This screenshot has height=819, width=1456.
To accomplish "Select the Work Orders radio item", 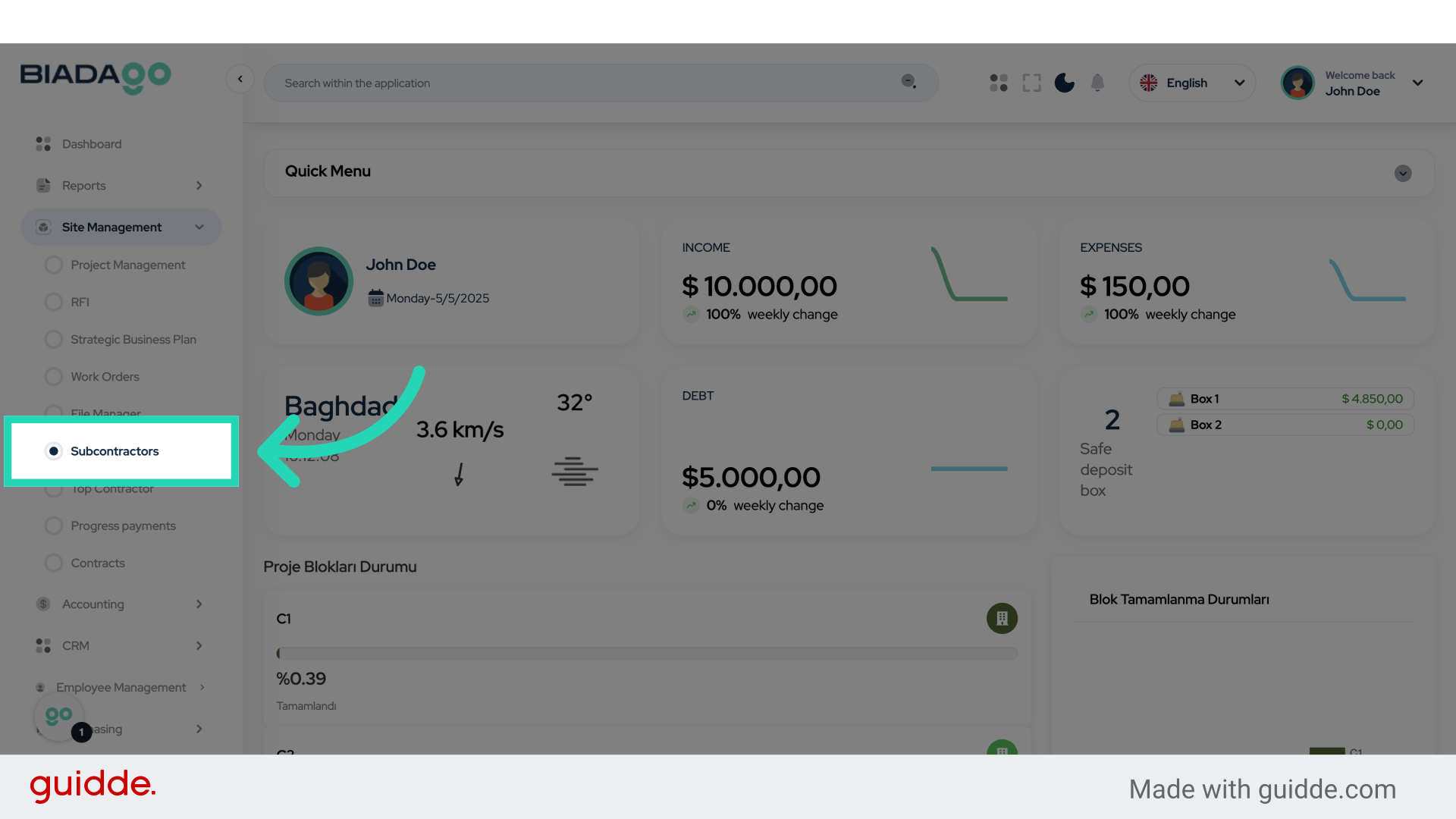I will 105,377.
